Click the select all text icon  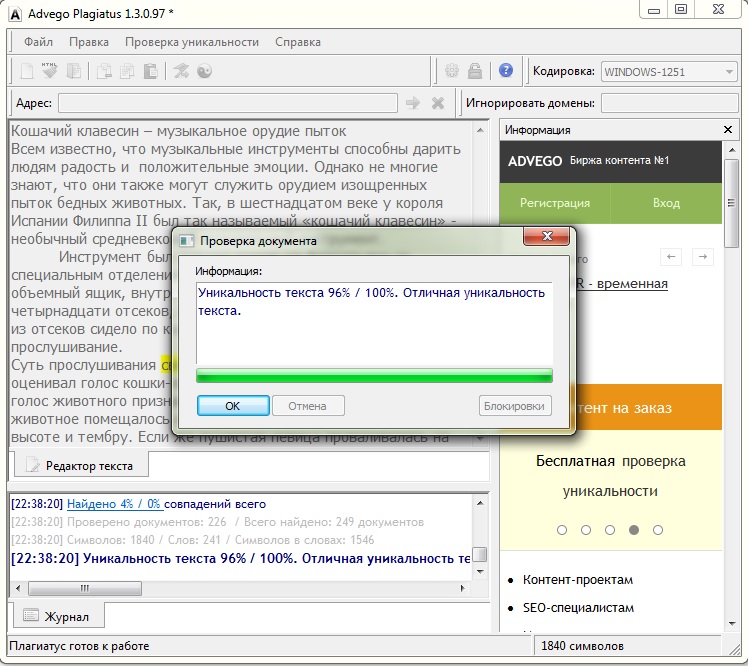[x=73, y=71]
